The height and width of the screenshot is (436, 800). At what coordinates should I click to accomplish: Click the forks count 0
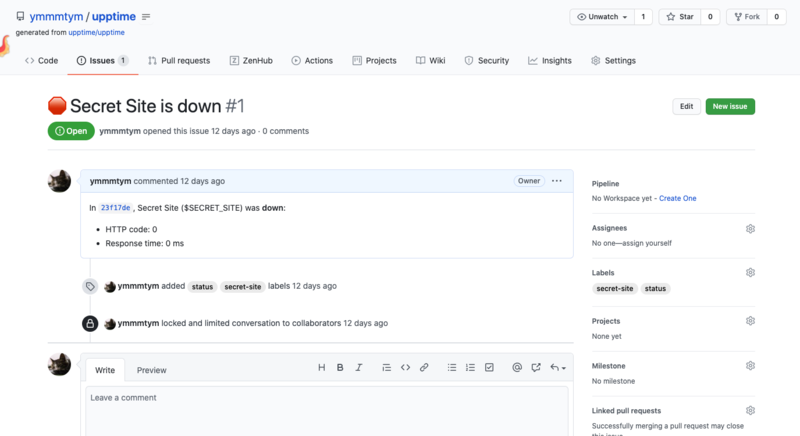[x=776, y=17]
